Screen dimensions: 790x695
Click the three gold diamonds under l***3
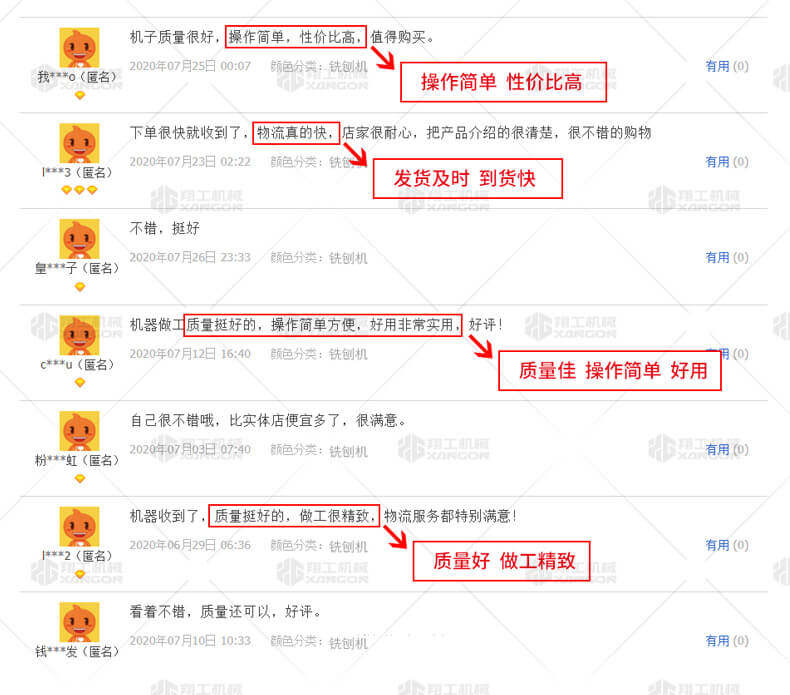click(79, 190)
